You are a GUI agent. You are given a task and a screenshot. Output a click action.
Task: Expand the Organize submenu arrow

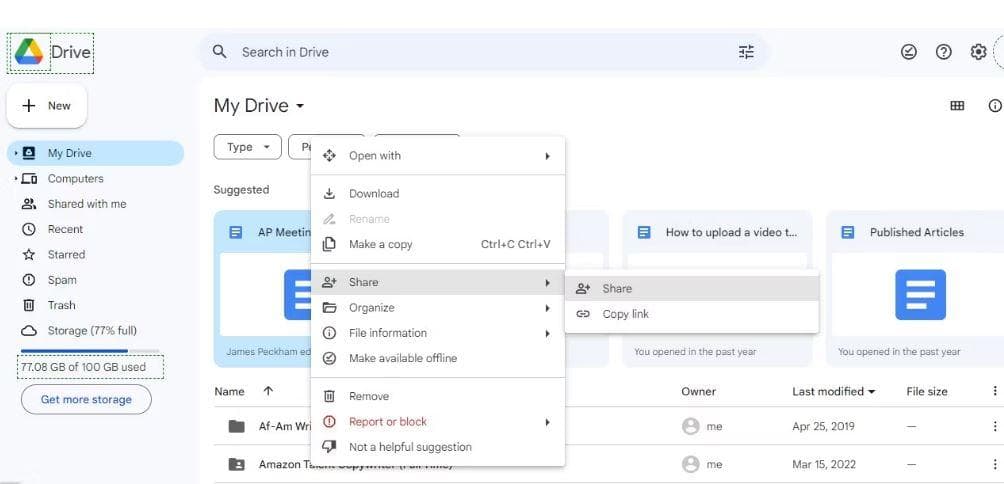click(x=547, y=308)
